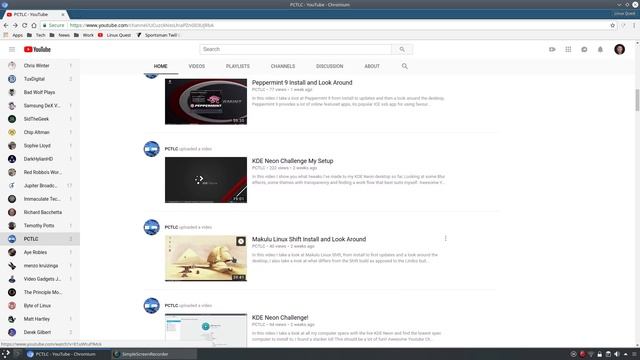Bookmark page with star icon
This screenshot has width=640, height=360.
(x=612, y=25)
